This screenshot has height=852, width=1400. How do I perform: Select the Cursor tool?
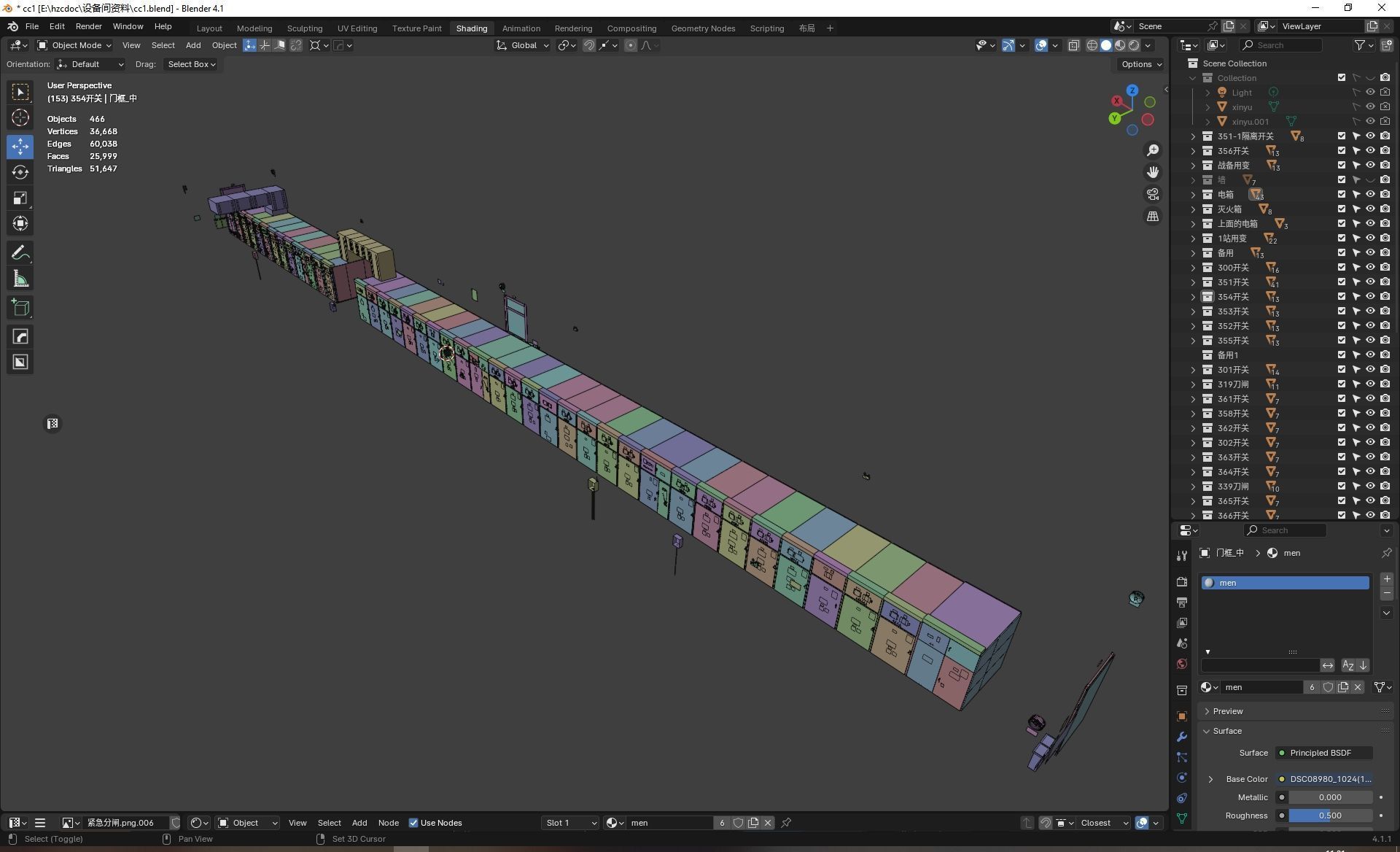pyautogui.click(x=20, y=117)
